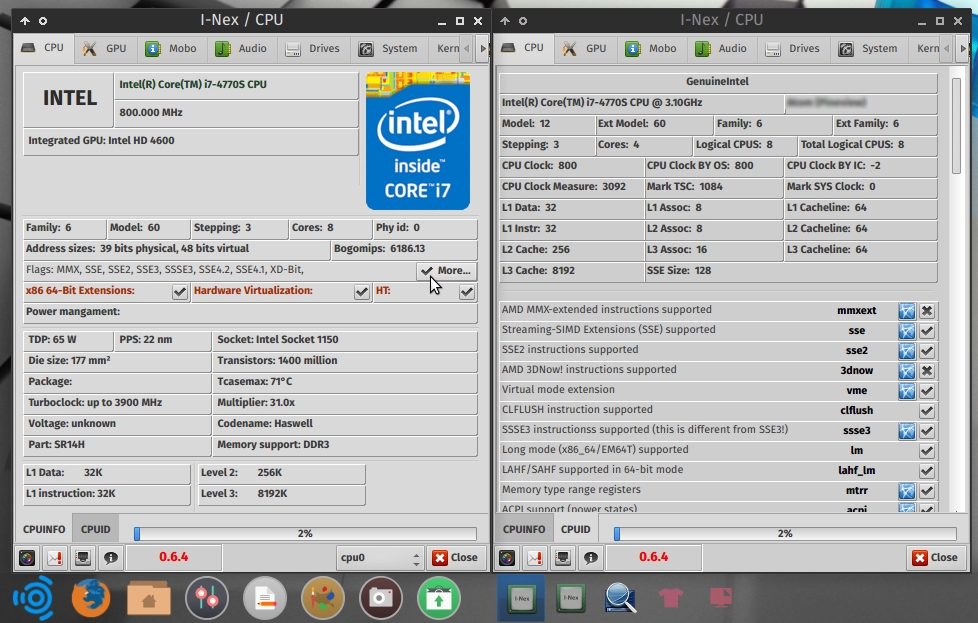Open the GPU tab in the left I-Nex window
Screen dimensions: 978x623
tap(104, 49)
